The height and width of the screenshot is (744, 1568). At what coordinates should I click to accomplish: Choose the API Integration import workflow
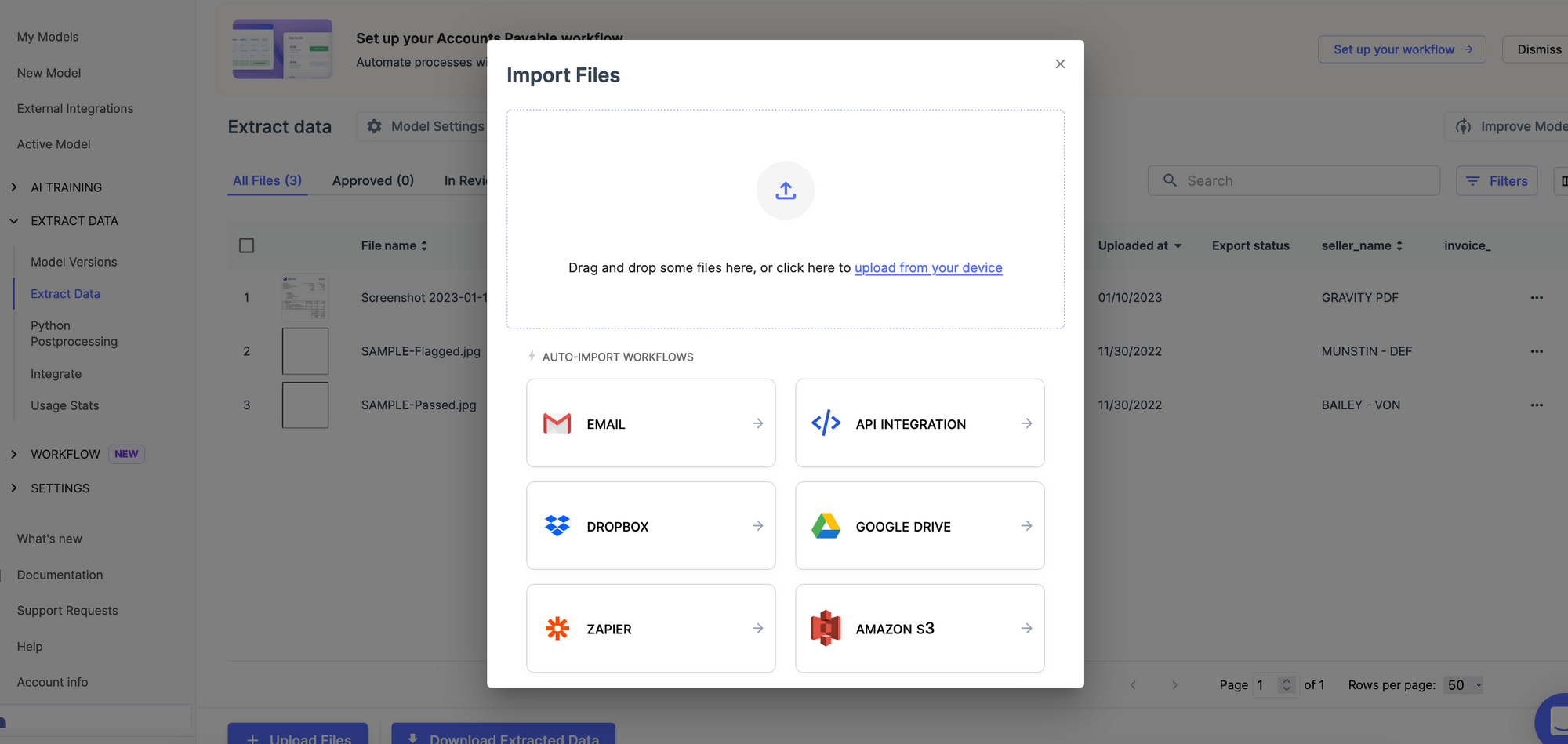[x=919, y=423]
